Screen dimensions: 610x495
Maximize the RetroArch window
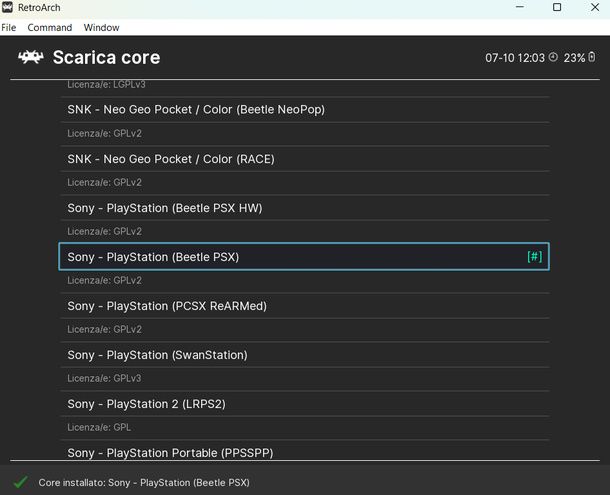click(557, 7)
